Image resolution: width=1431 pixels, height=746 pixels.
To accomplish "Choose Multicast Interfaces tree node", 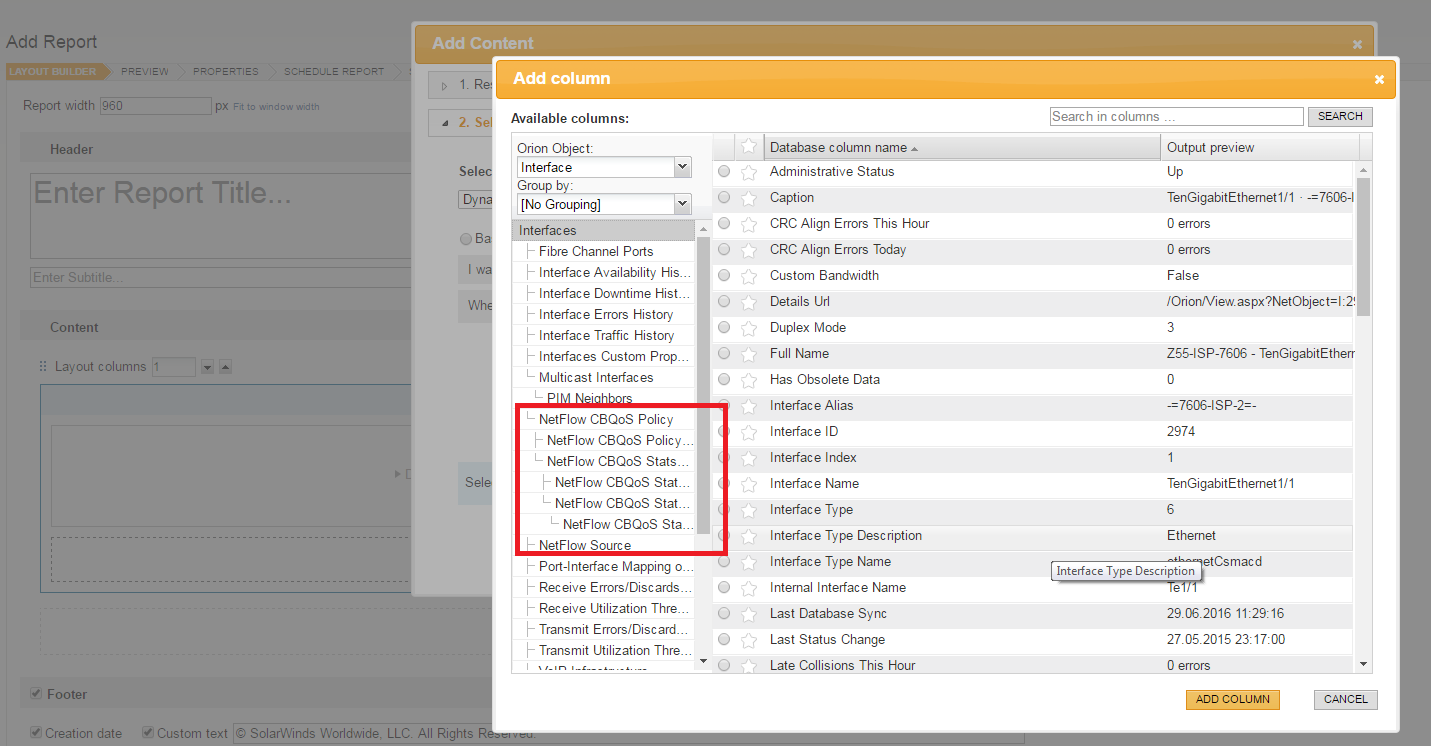I will tap(596, 378).
